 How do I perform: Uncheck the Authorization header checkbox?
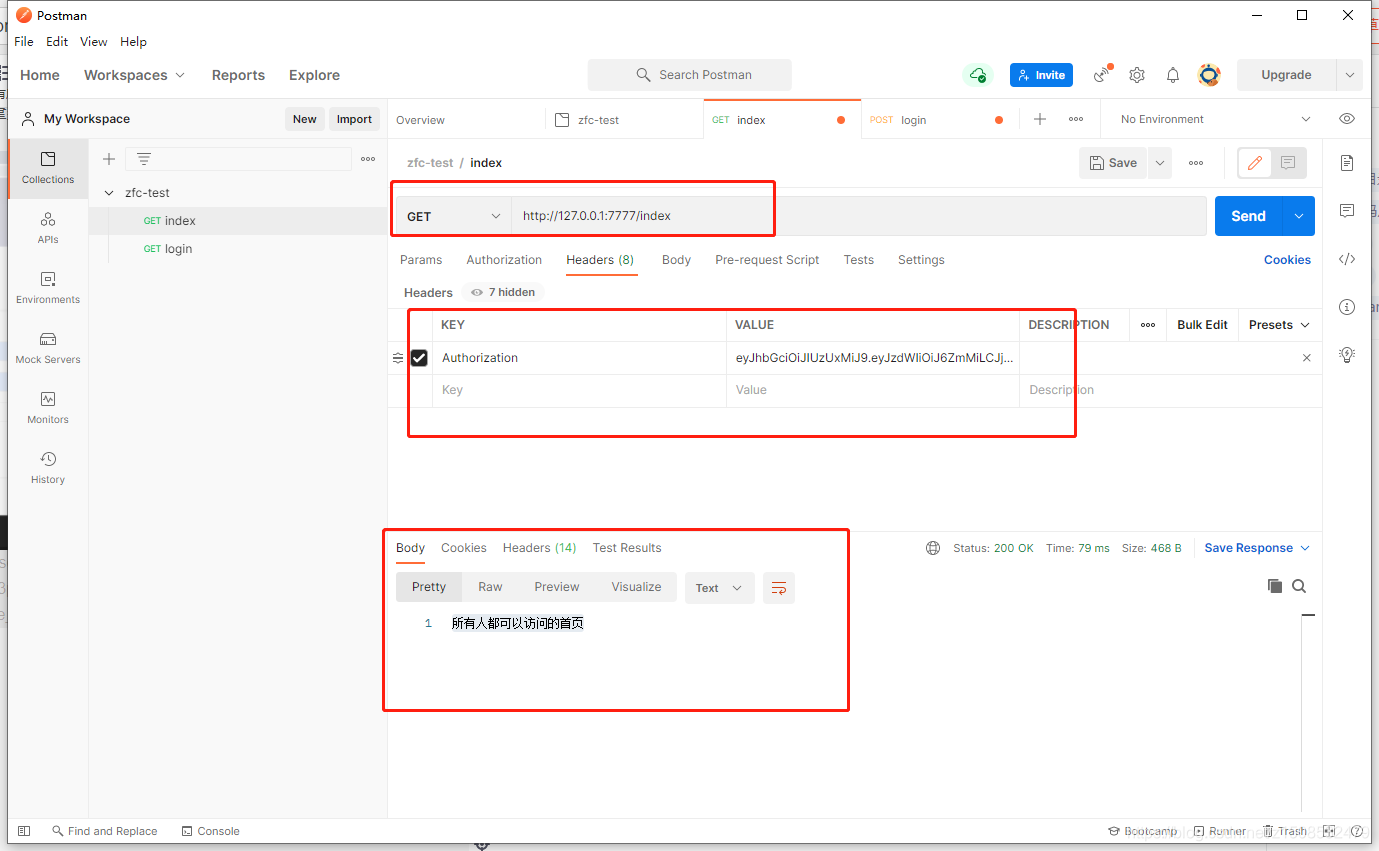[419, 358]
